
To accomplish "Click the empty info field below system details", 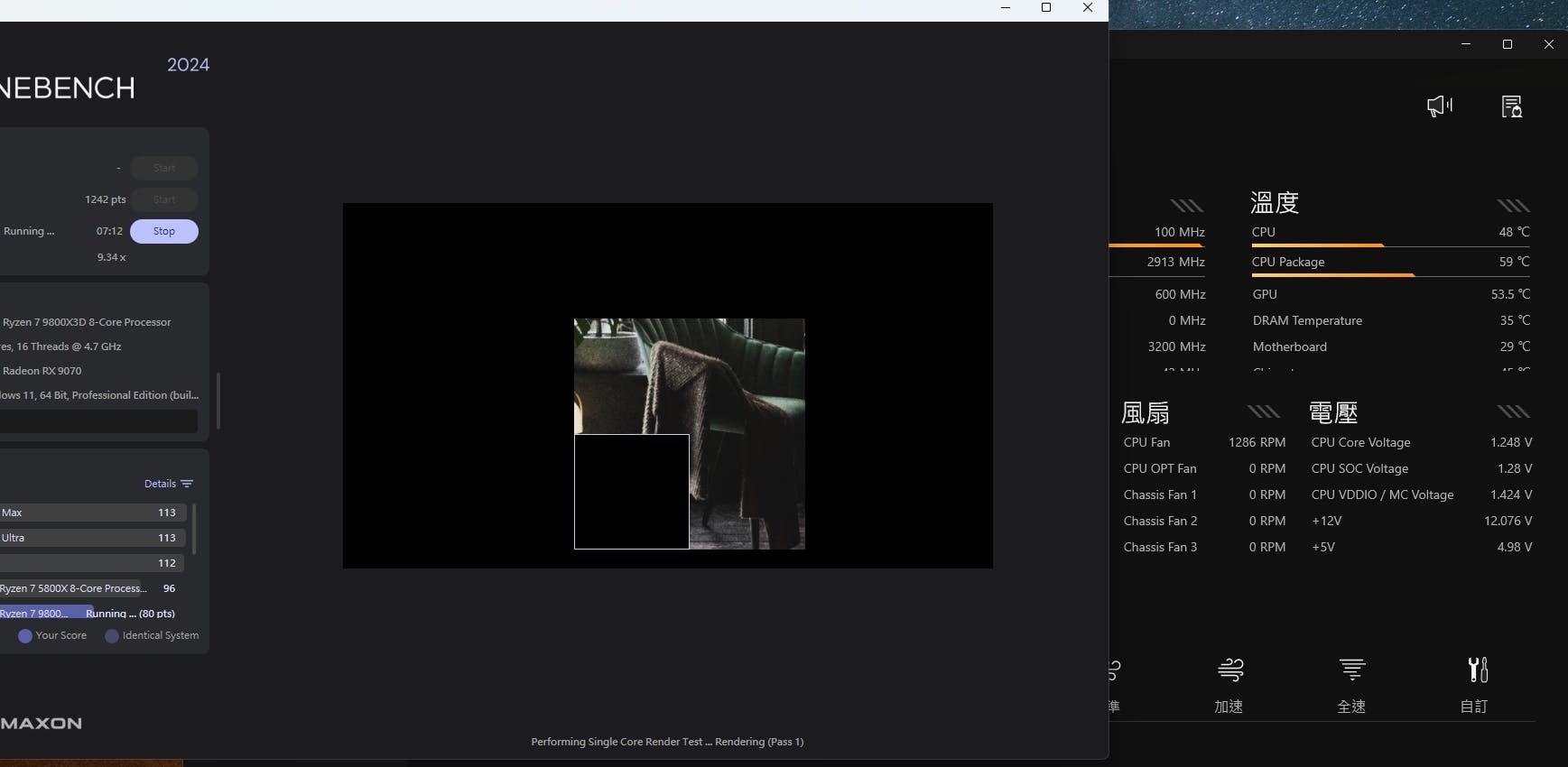I will (x=97, y=421).
